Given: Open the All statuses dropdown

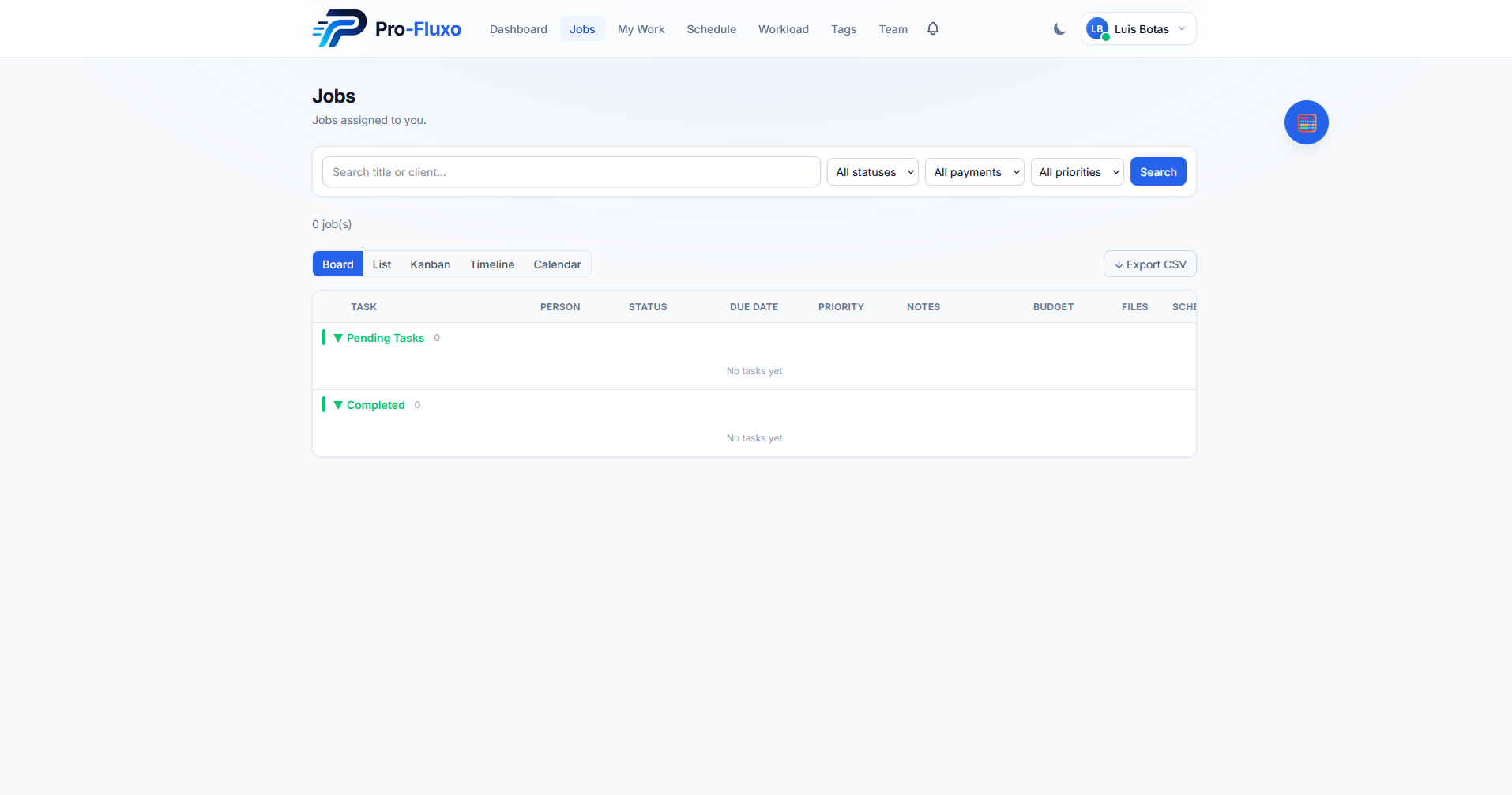Looking at the screenshot, I should pyautogui.click(x=872, y=171).
